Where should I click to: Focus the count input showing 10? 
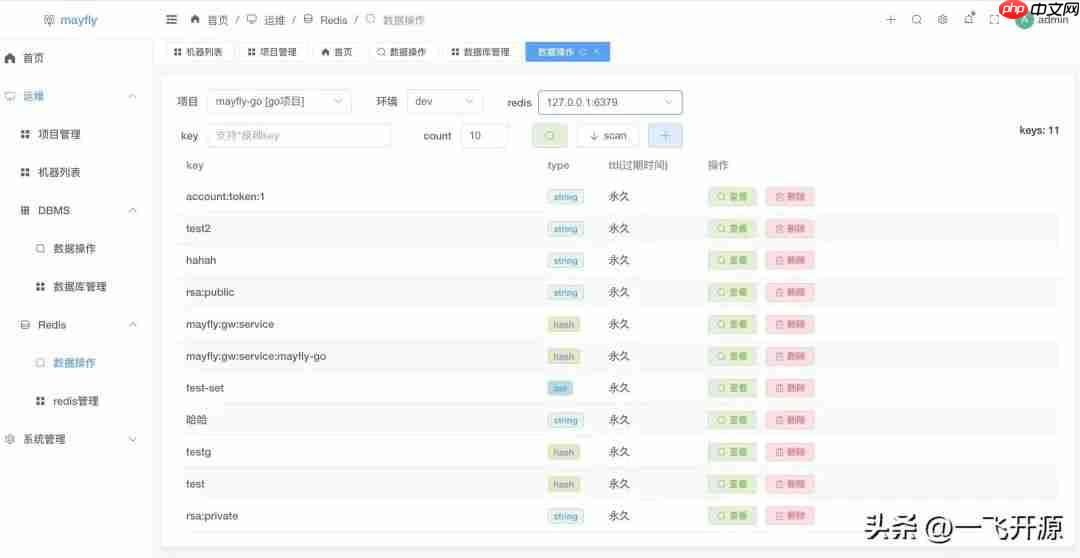click(484, 136)
